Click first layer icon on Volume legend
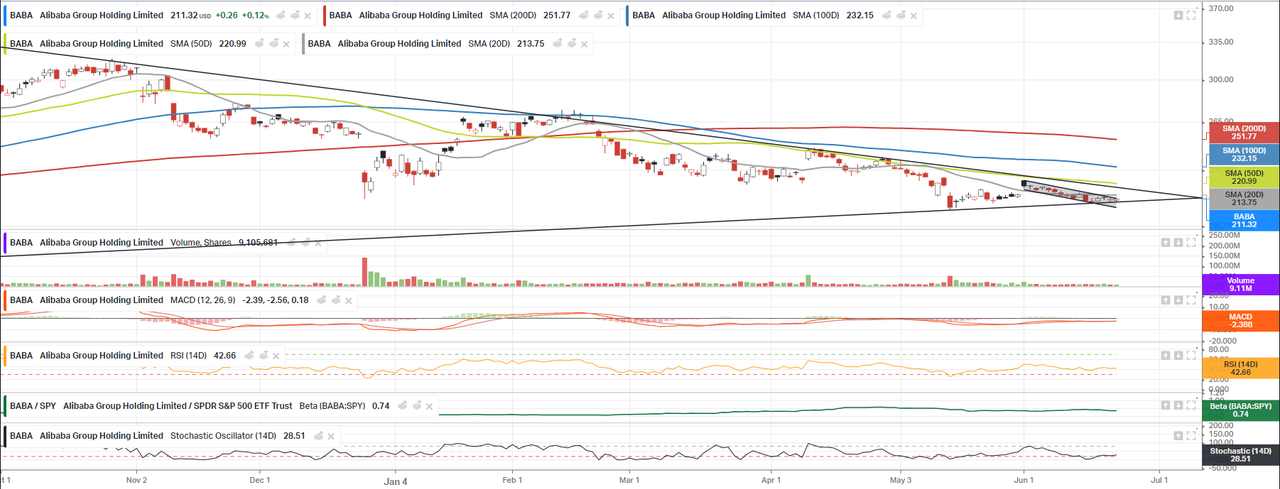1280x489 pixels. (x=291, y=243)
